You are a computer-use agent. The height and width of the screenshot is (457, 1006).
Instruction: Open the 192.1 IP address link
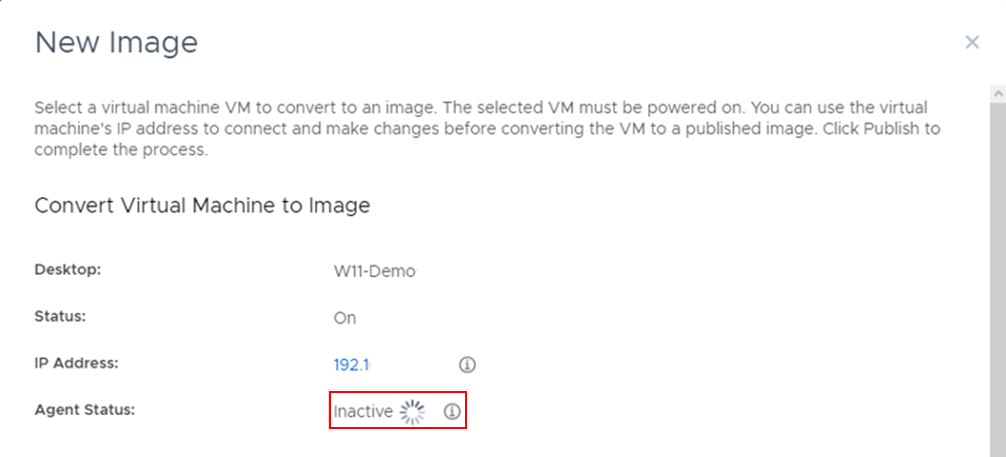351,364
